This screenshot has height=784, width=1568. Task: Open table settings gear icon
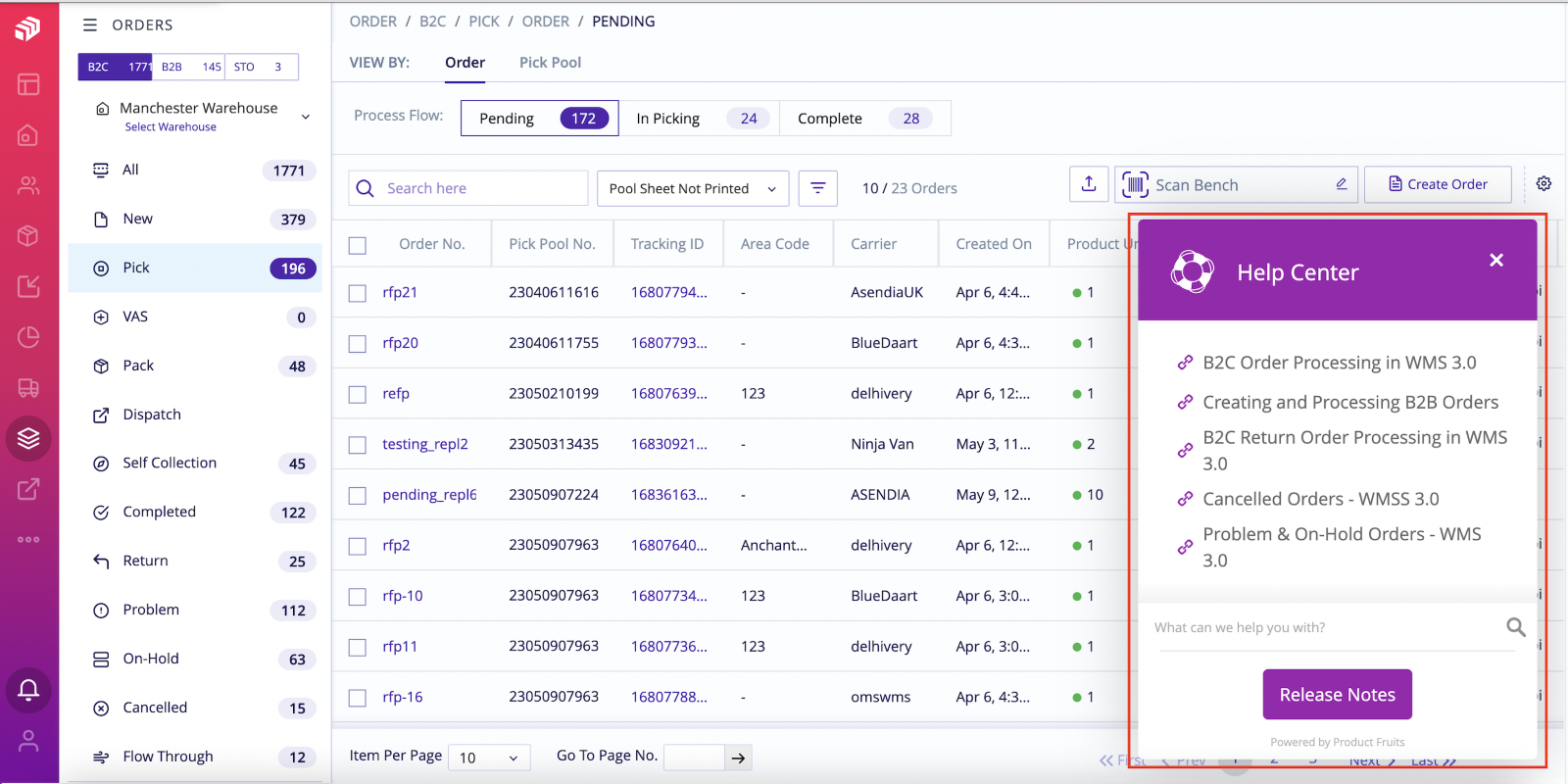click(x=1543, y=184)
